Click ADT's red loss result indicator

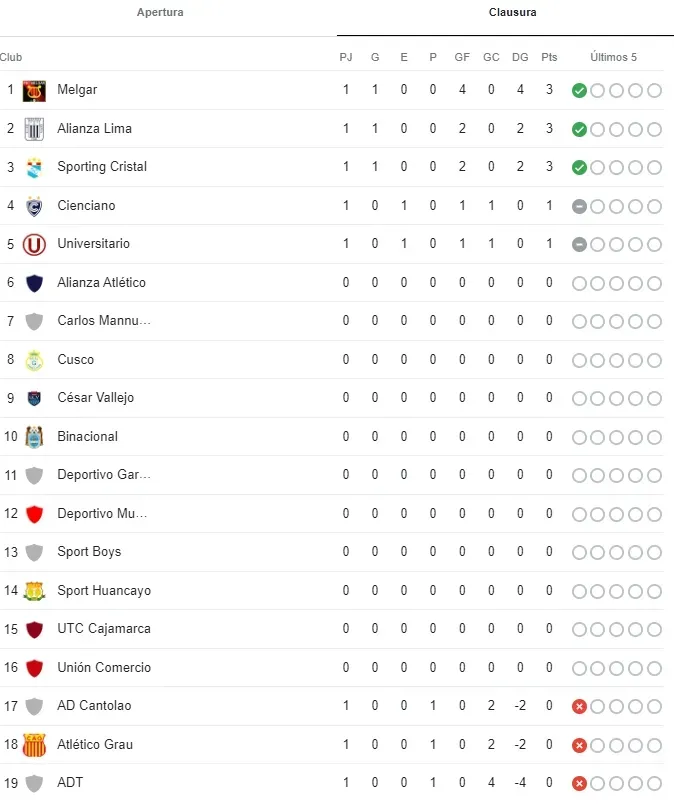click(579, 784)
